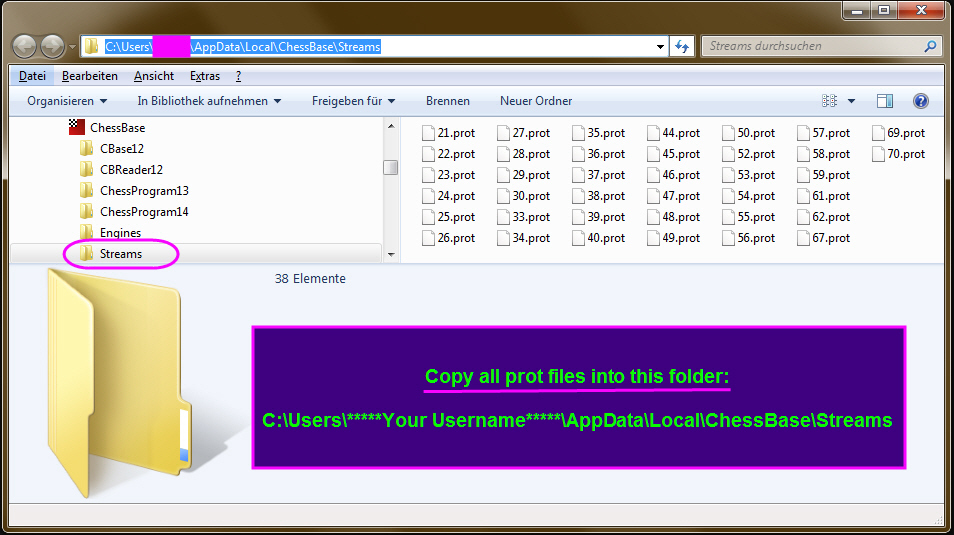Refresh the Streams folder view
Viewport: 954px width, 535px height.
pos(682,47)
